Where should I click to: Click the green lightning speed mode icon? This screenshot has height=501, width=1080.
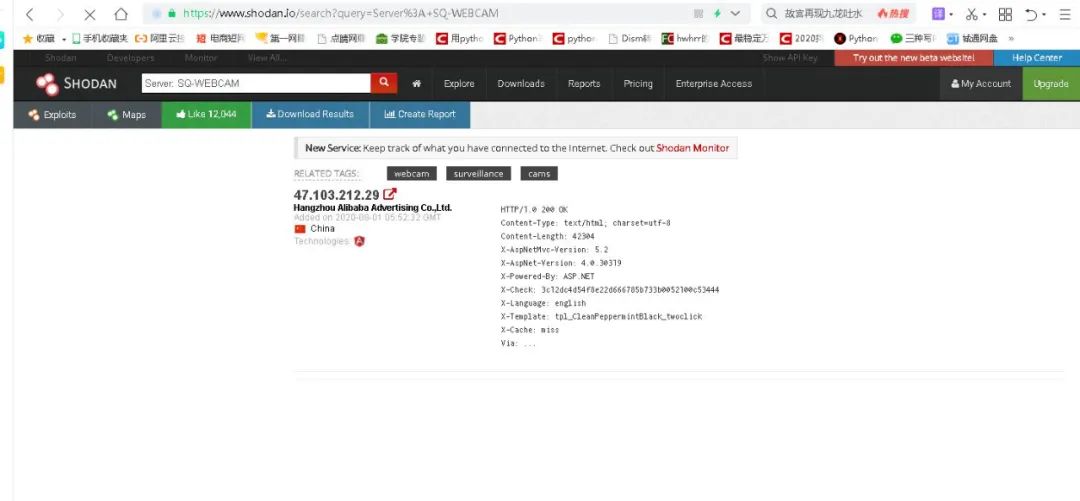[x=717, y=13]
